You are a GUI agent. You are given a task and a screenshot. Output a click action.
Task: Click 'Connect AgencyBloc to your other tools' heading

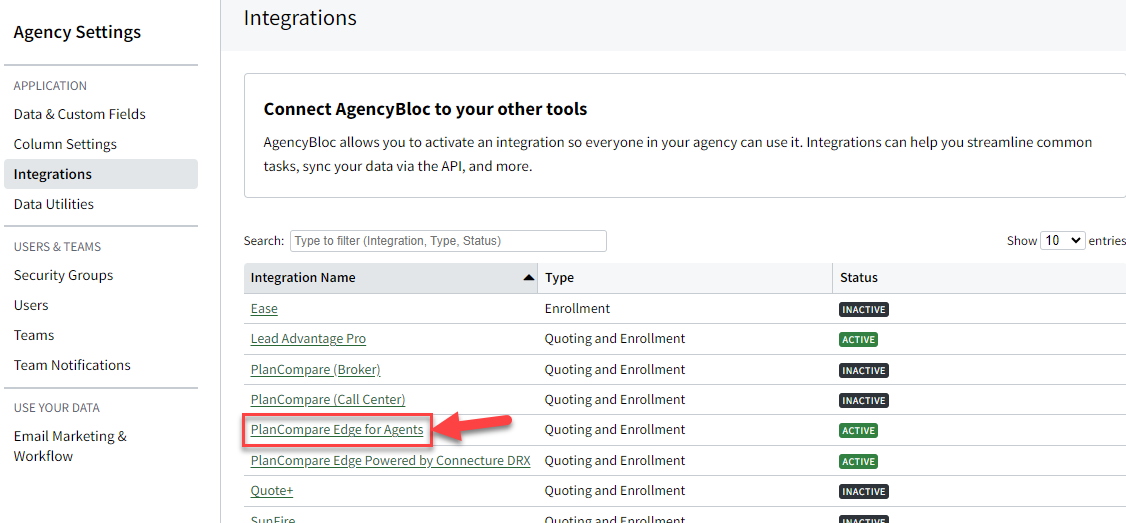(426, 109)
